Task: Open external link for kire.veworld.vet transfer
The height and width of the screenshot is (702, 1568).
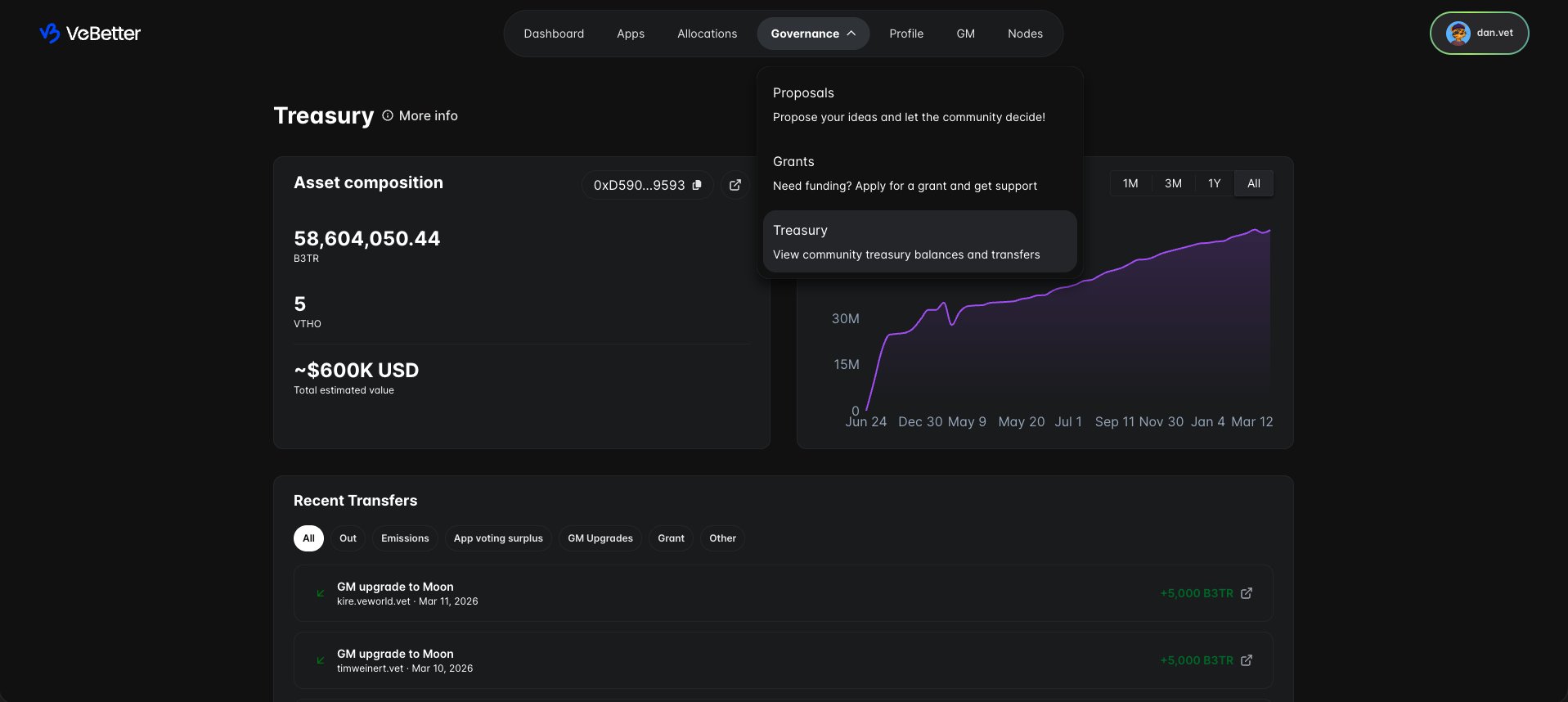Action: pyautogui.click(x=1246, y=593)
